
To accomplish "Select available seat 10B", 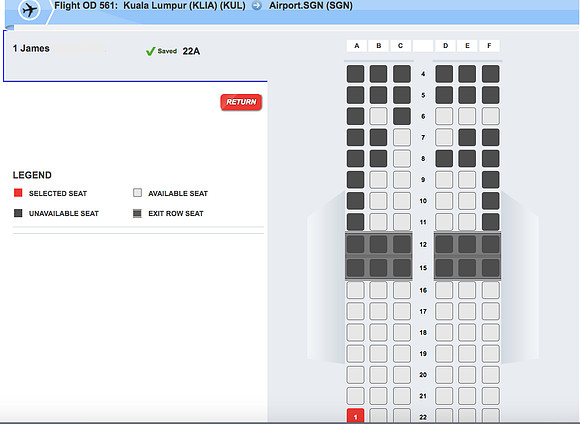I will [378, 201].
